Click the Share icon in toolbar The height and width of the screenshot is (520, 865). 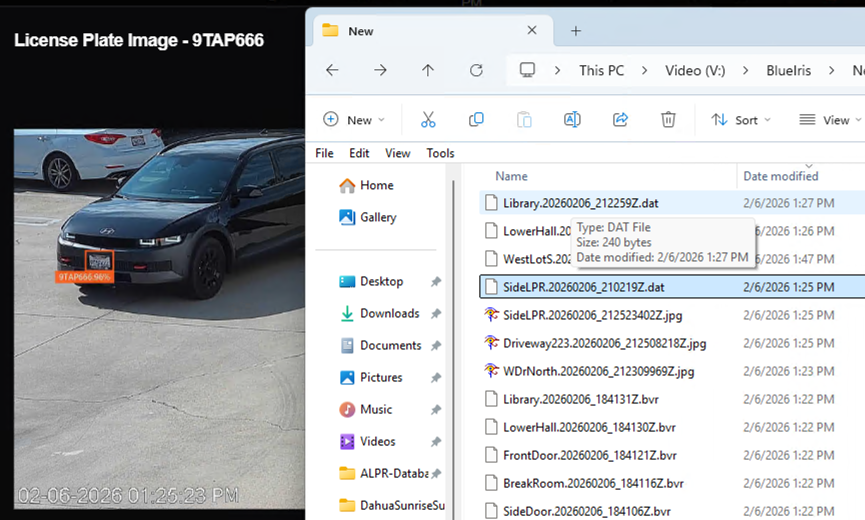coord(620,120)
